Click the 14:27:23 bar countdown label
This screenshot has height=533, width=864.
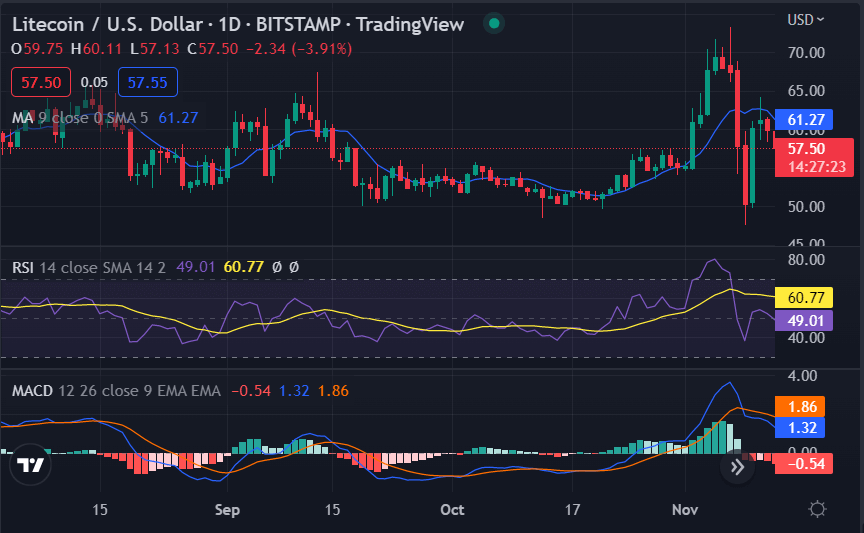[x=817, y=167]
